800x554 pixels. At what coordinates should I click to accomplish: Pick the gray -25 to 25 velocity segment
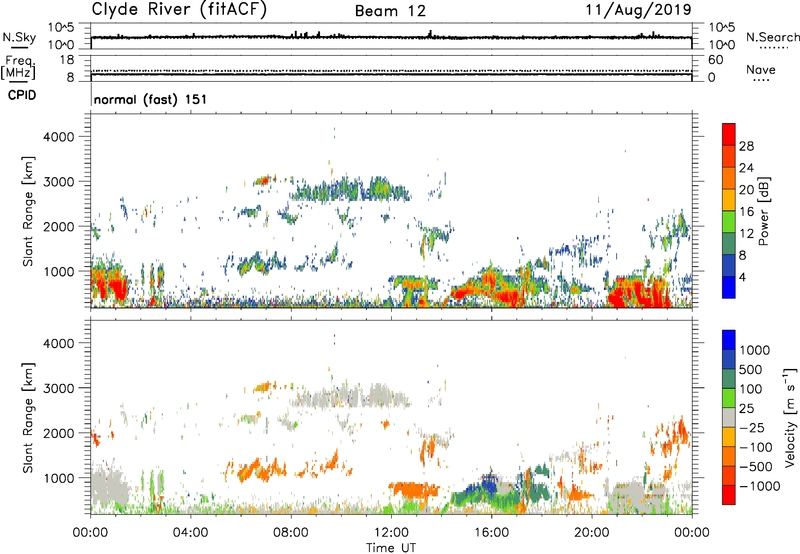click(x=729, y=418)
